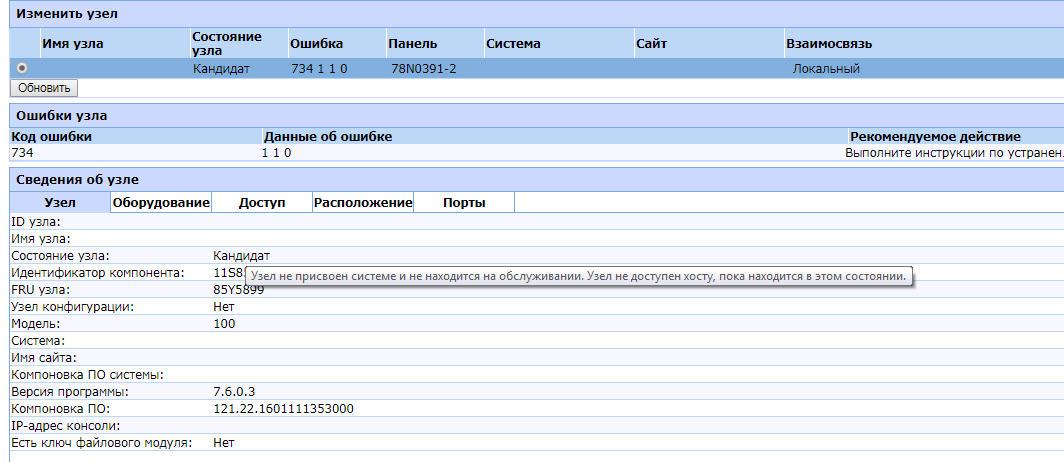Click panel value 78N0391-2 in node row
Screen dimensions: 1064x462
[x=424, y=69]
